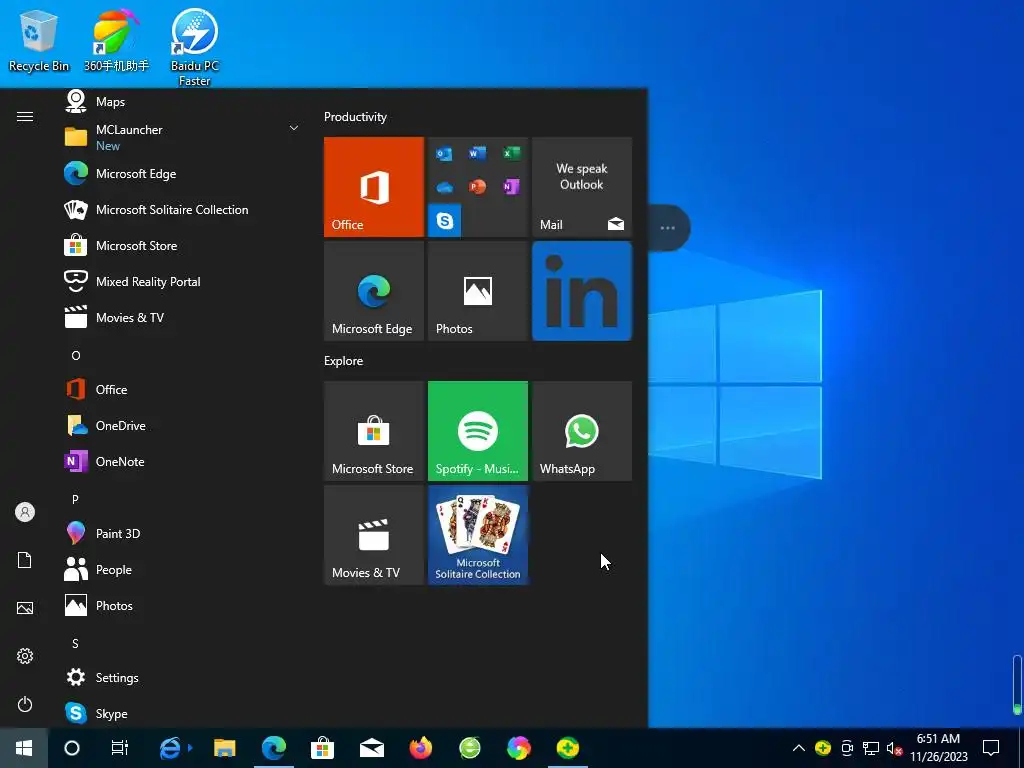The width and height of the screenshot is (1024, 768).
Task: Open the WhatsApp tile
Action: point(582,431)
